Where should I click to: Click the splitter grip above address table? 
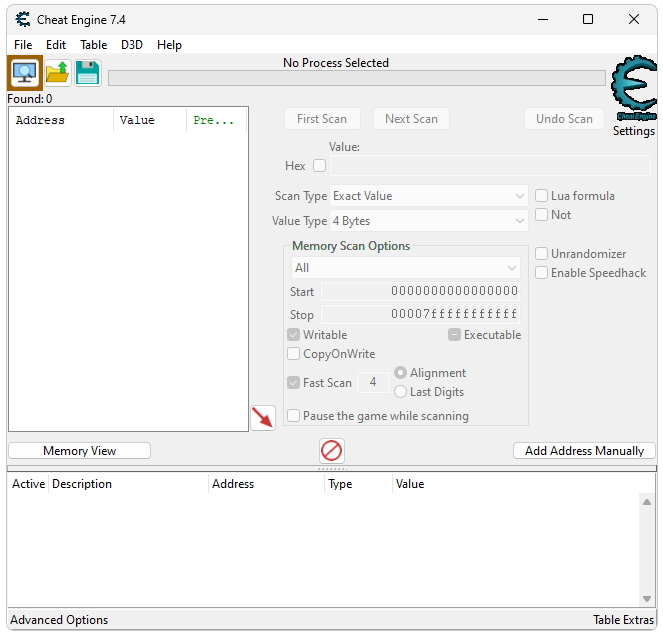(332, 468)
